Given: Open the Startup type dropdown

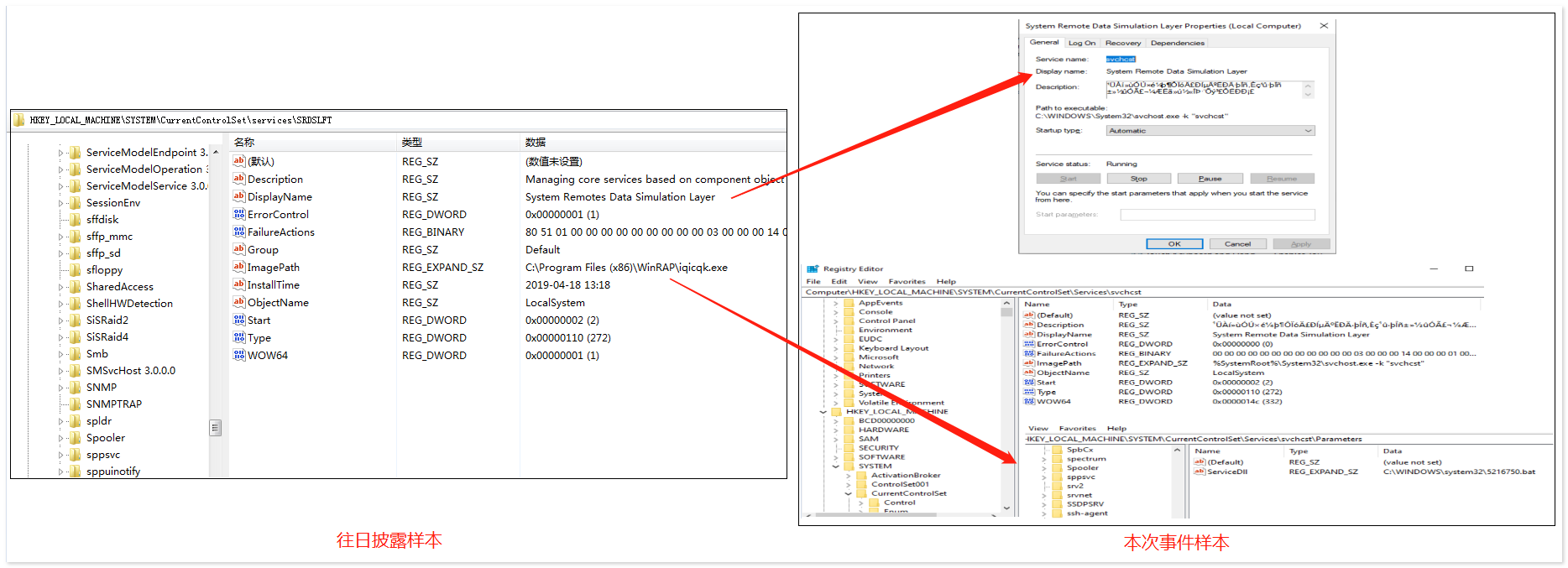Looking at the screenshot, I should 1210,131.
